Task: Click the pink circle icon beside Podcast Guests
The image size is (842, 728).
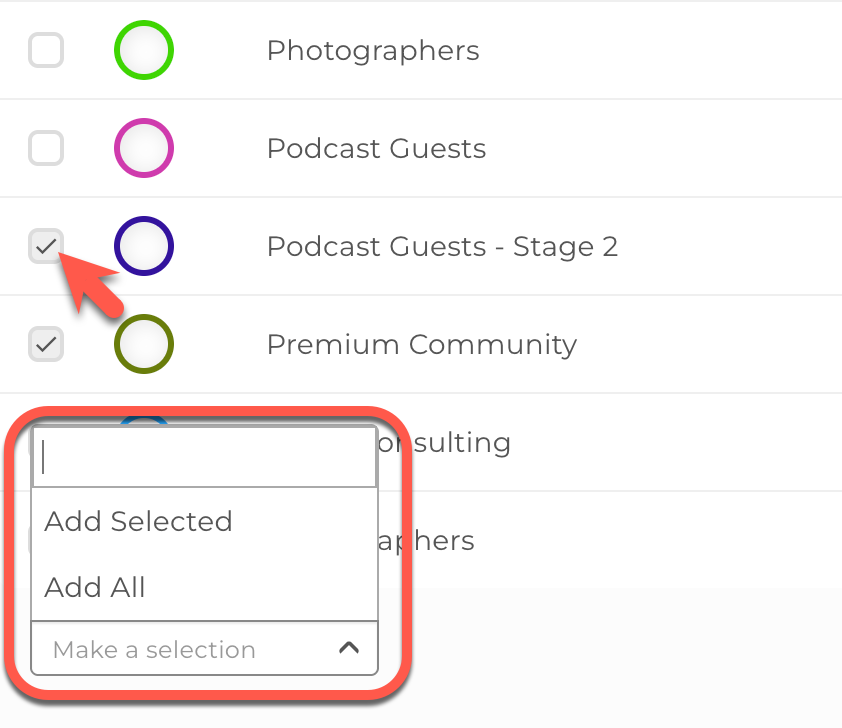Action: click(x=144, y=148)
